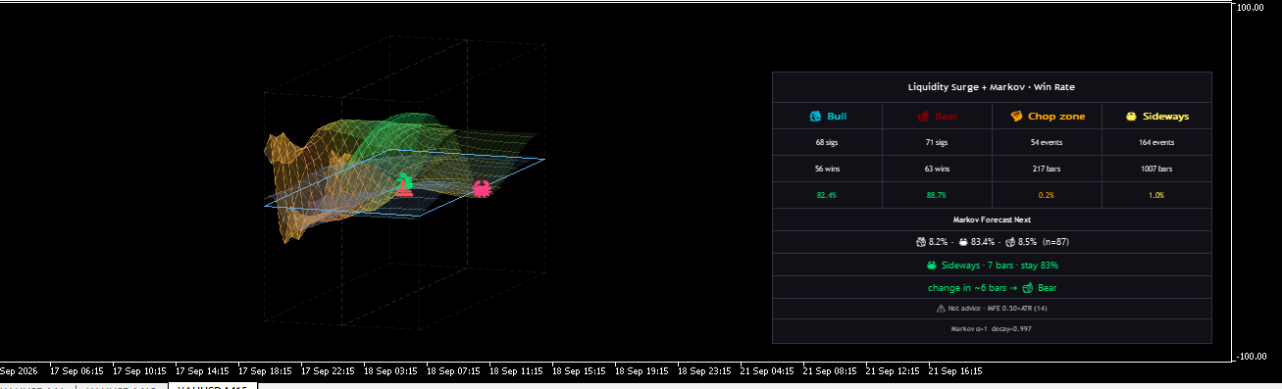This screenshot has width=1282, height=389.
Task: Click the 'Liquidity Surge + Markov · Win Rate' title
Action: pos(991,88)
